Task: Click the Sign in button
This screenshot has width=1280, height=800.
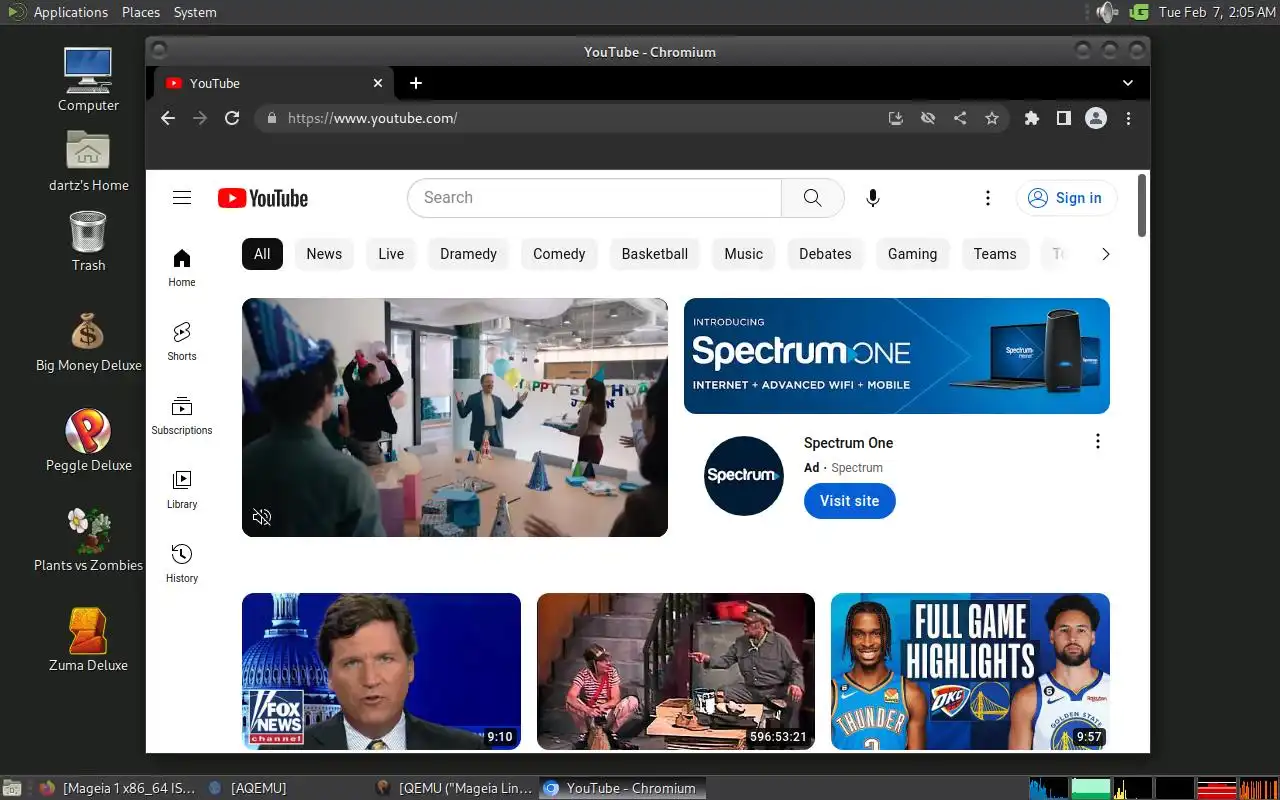Action: tap(1066, 198)
